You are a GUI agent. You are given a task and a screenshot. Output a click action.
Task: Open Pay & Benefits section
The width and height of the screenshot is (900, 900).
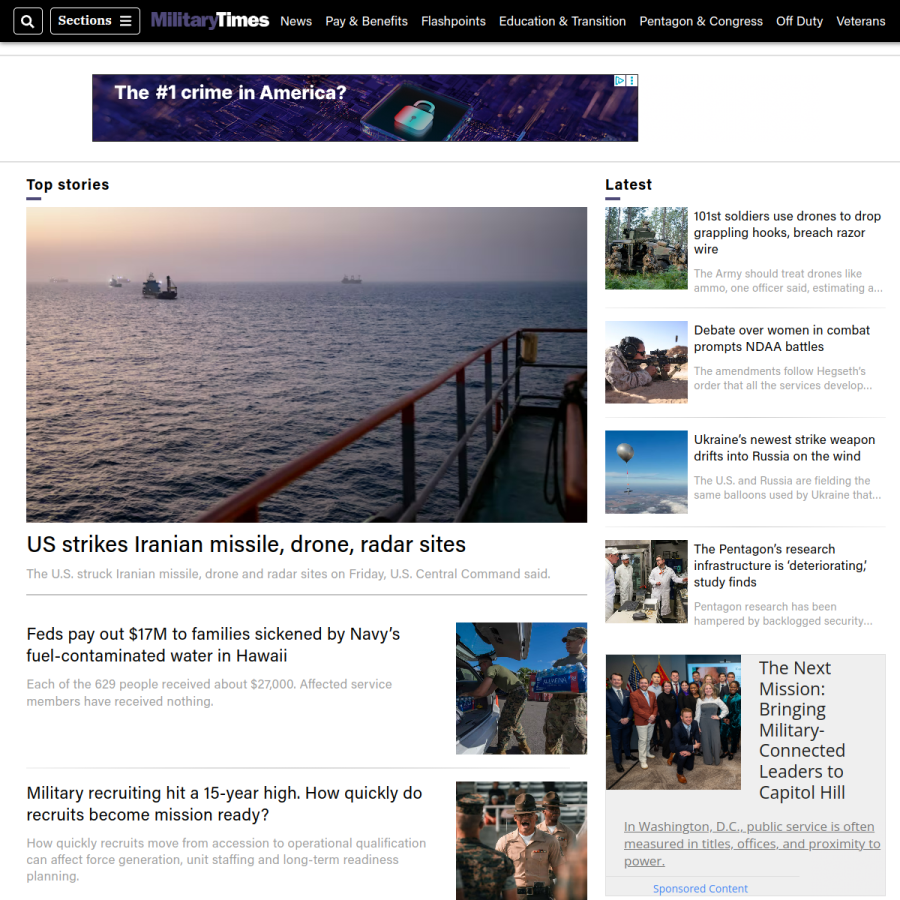coord(366,21)
